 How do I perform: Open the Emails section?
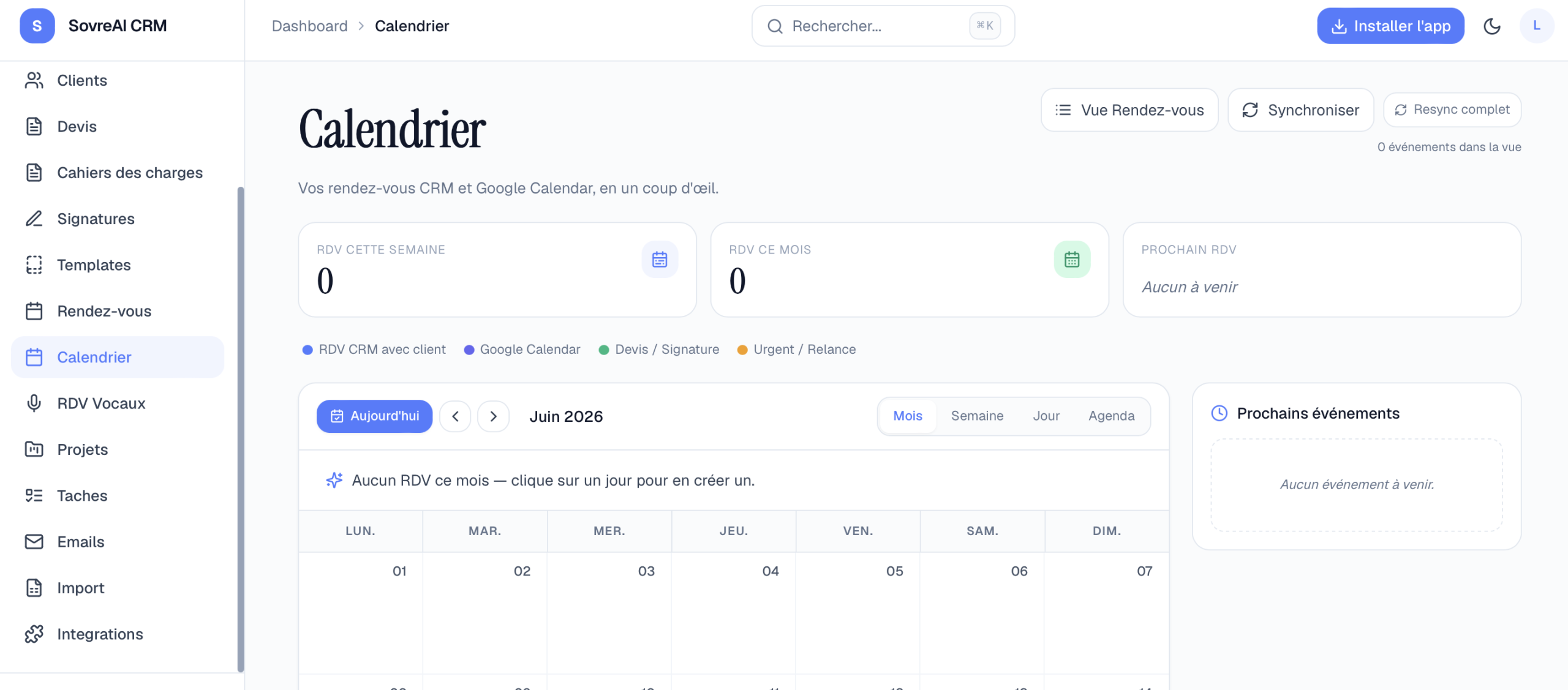(118, 542)
